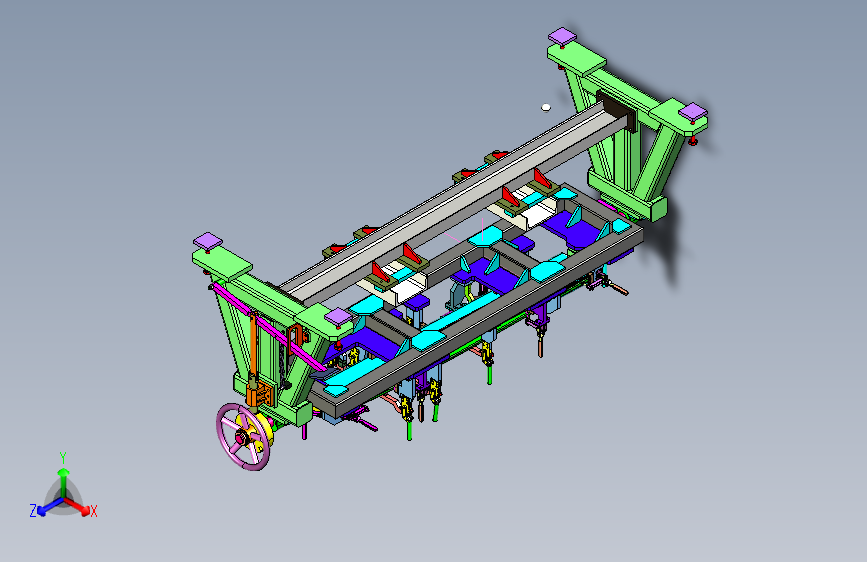Viewport: 867px width, 562px height.
Task: Select the pink handwheel on the fixture model
Action: [x=243, y=437]
